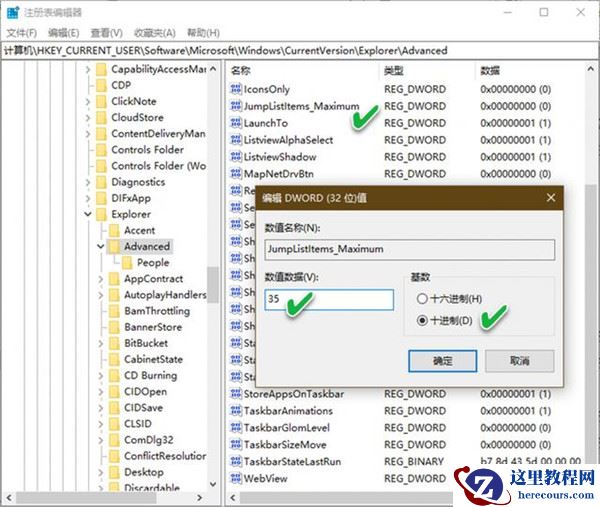Select the BannerStore tree item

(153, 327)
